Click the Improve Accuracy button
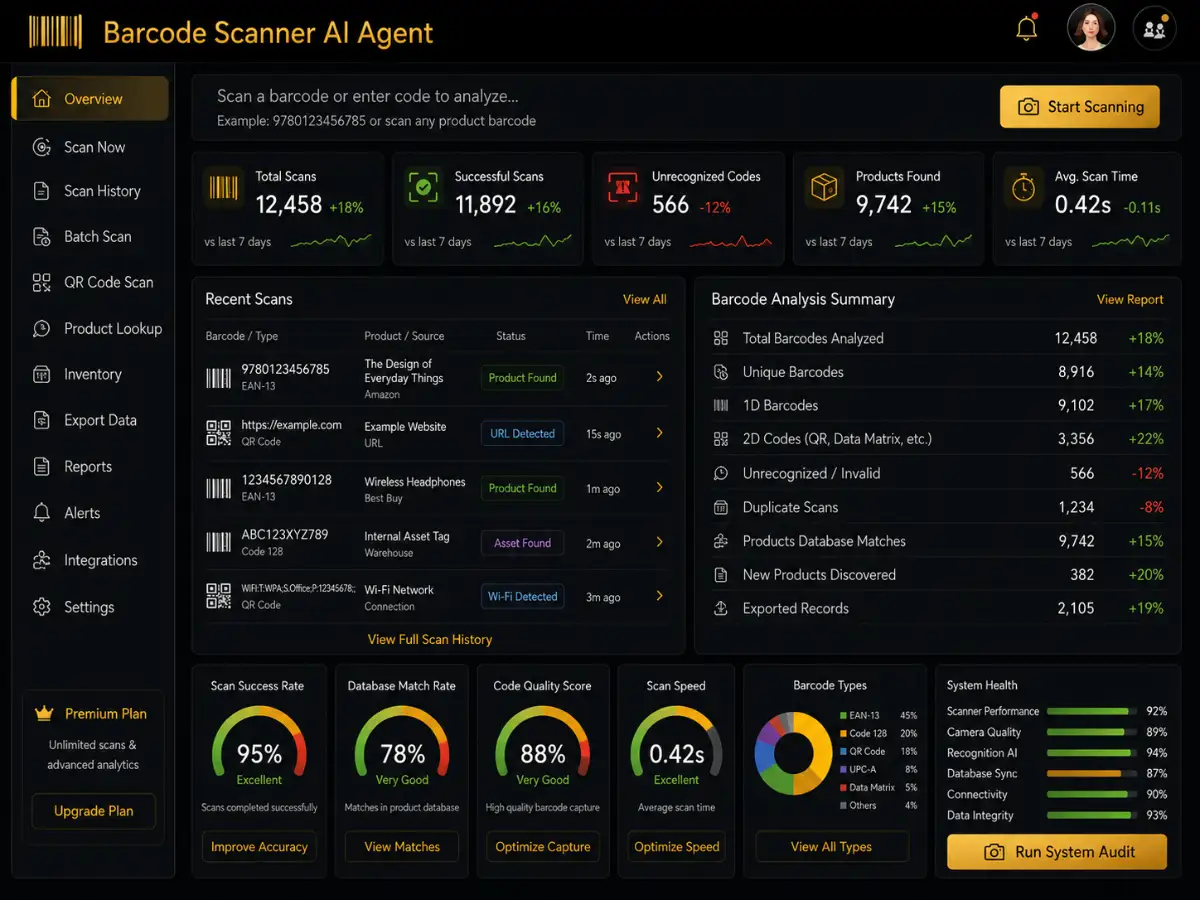1200x900 pixels. (259, 846)
